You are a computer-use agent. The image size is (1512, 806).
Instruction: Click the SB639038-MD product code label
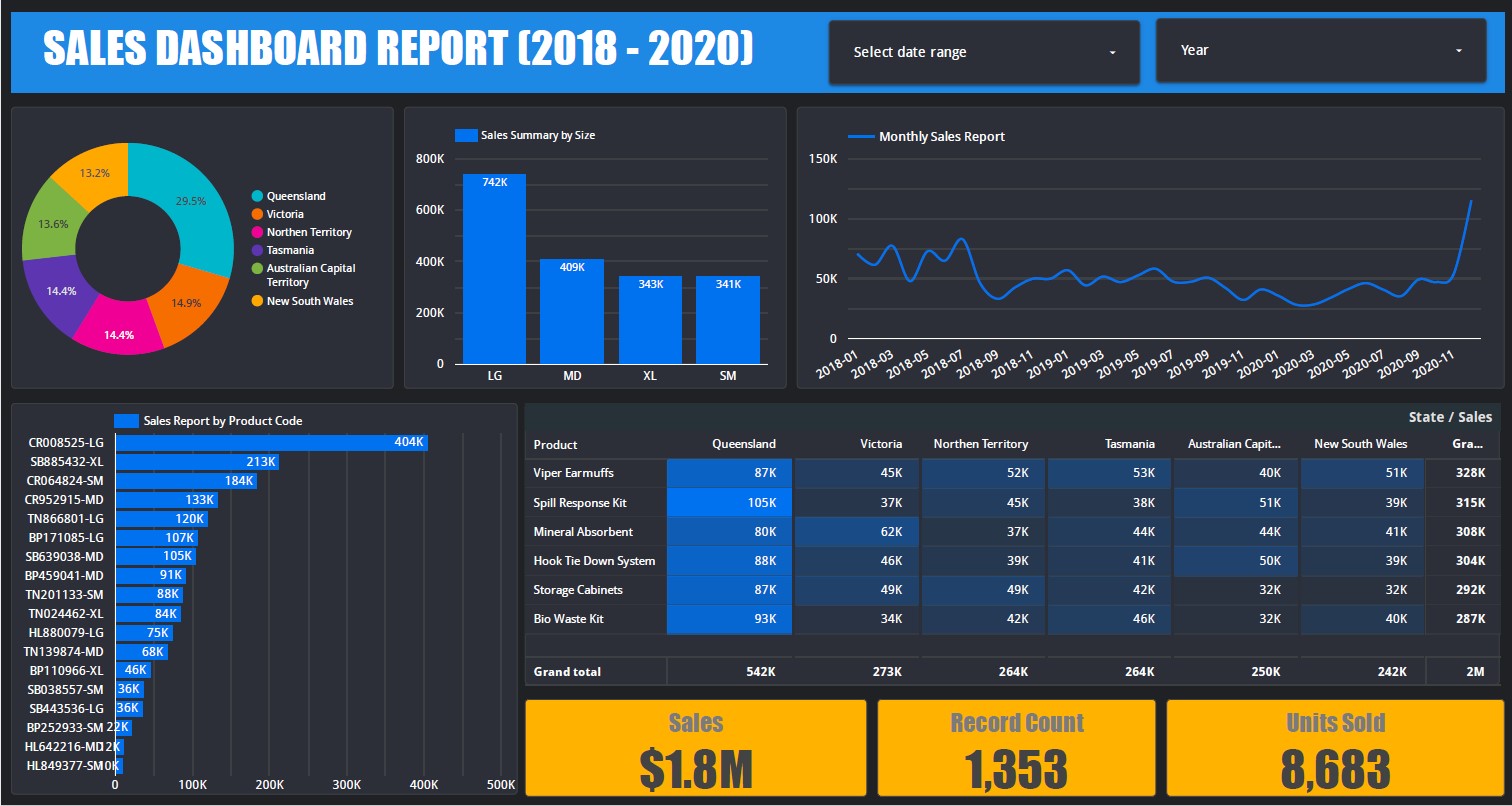tap(66, 557)
